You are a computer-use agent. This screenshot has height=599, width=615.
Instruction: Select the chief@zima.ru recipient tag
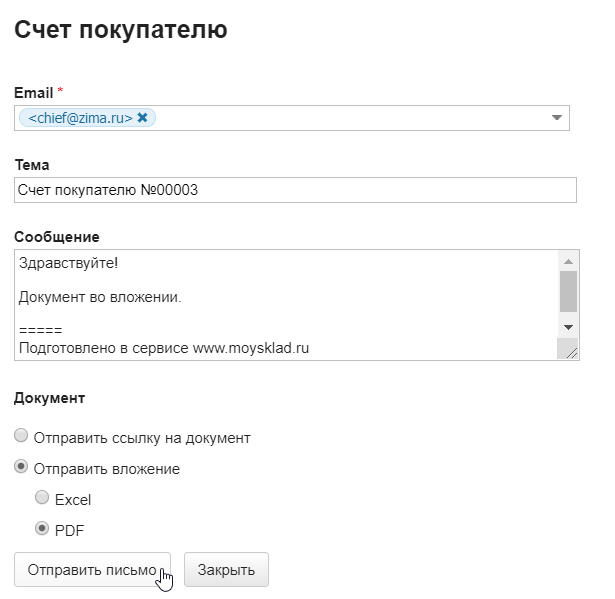coord(80,118)
